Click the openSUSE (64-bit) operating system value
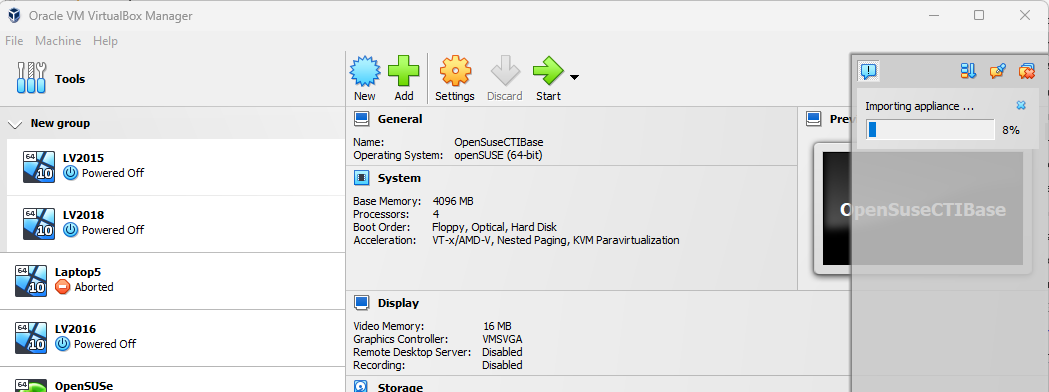This screenshot has height=392, width=1049. point(498,155)
